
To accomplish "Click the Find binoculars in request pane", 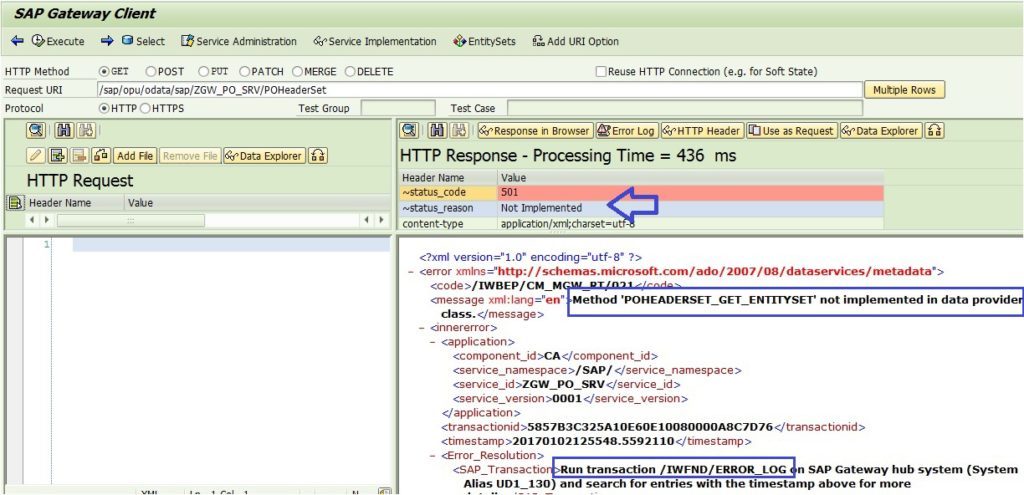I will point(64,131).
